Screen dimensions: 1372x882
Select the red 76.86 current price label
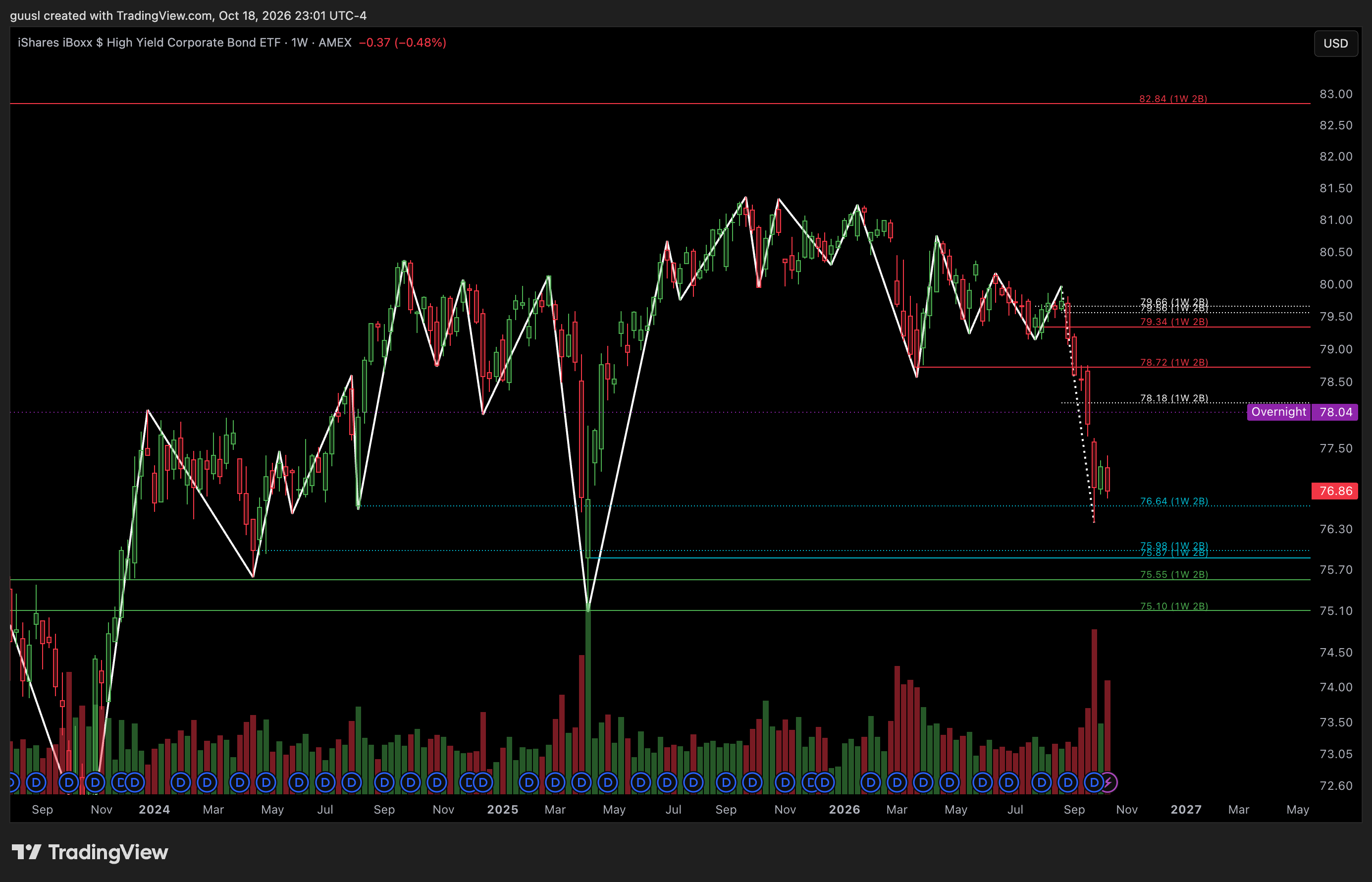click(x=1334, y=491)
